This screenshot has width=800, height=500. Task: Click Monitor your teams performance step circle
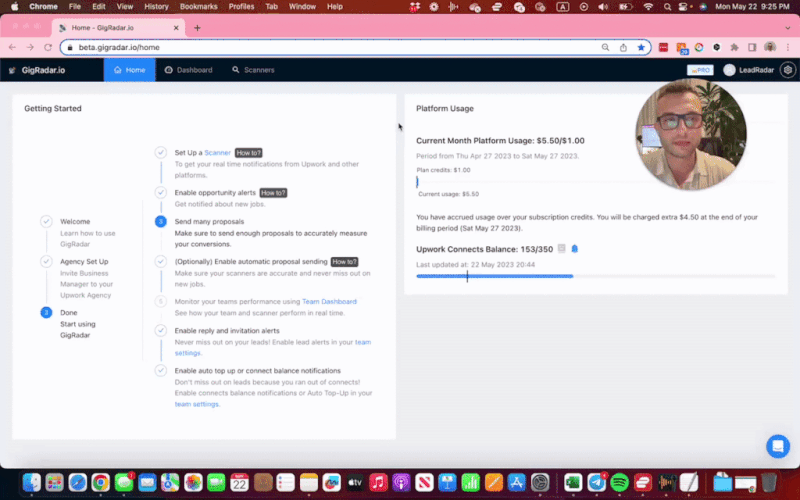click(x=161, y=302)
